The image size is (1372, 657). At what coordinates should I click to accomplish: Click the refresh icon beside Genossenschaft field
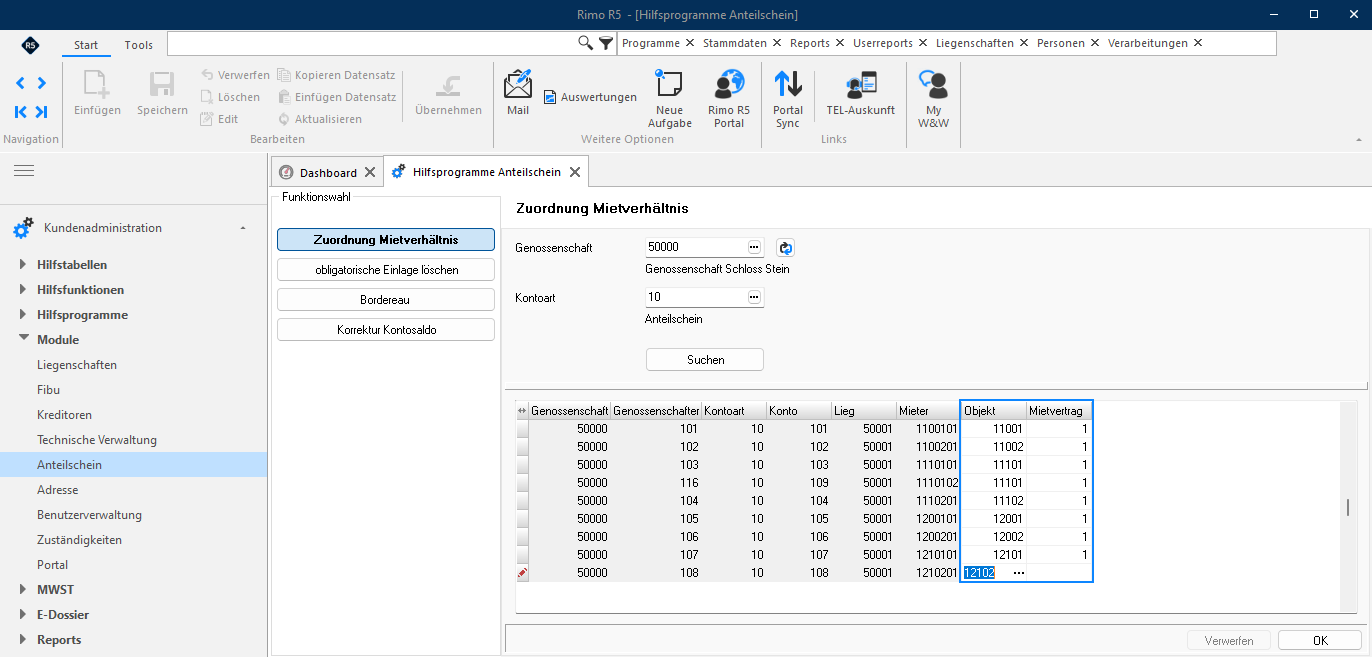[x=785, y=247]
